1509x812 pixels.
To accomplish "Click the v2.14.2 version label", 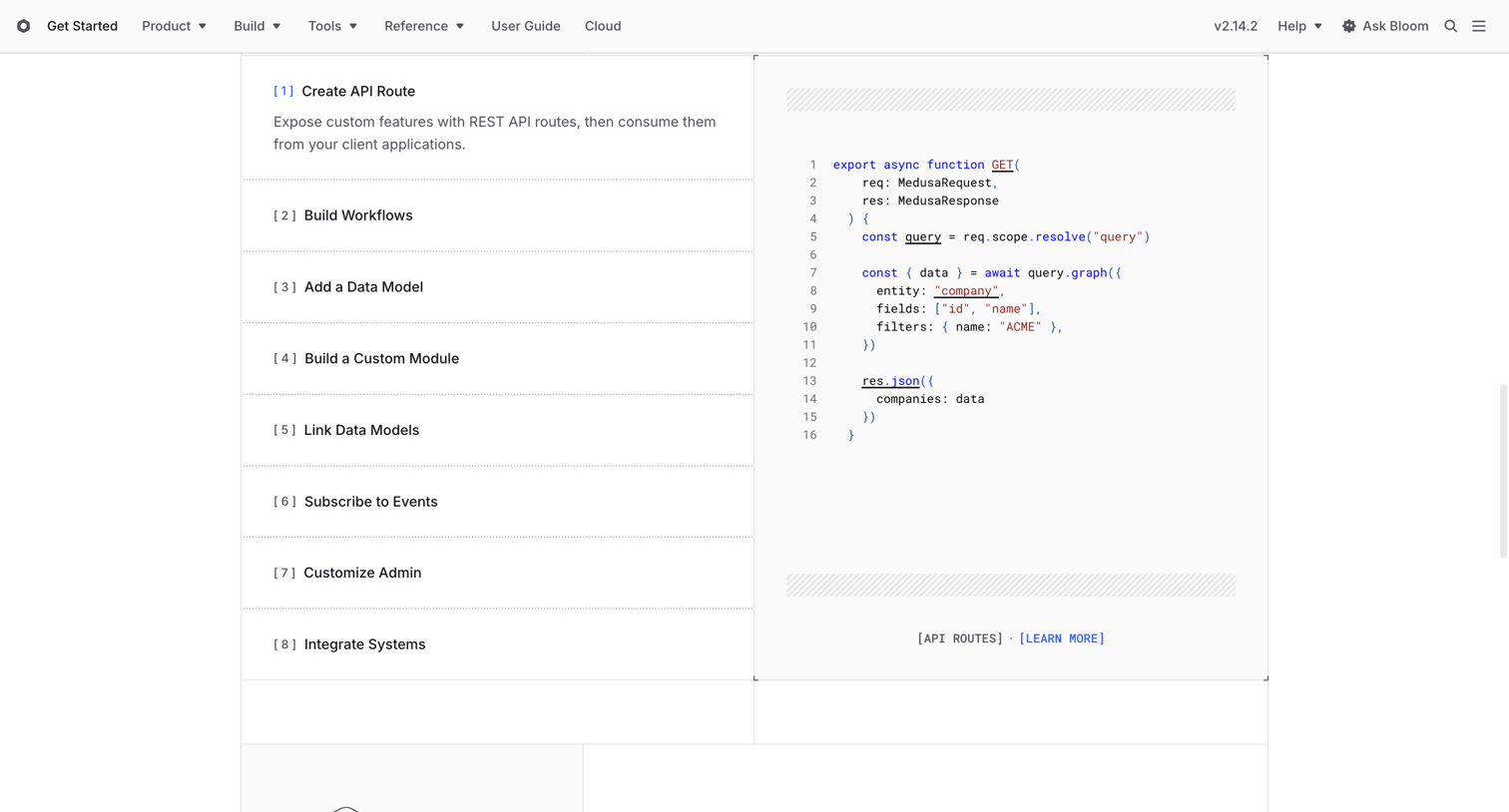I will 1236,26.
